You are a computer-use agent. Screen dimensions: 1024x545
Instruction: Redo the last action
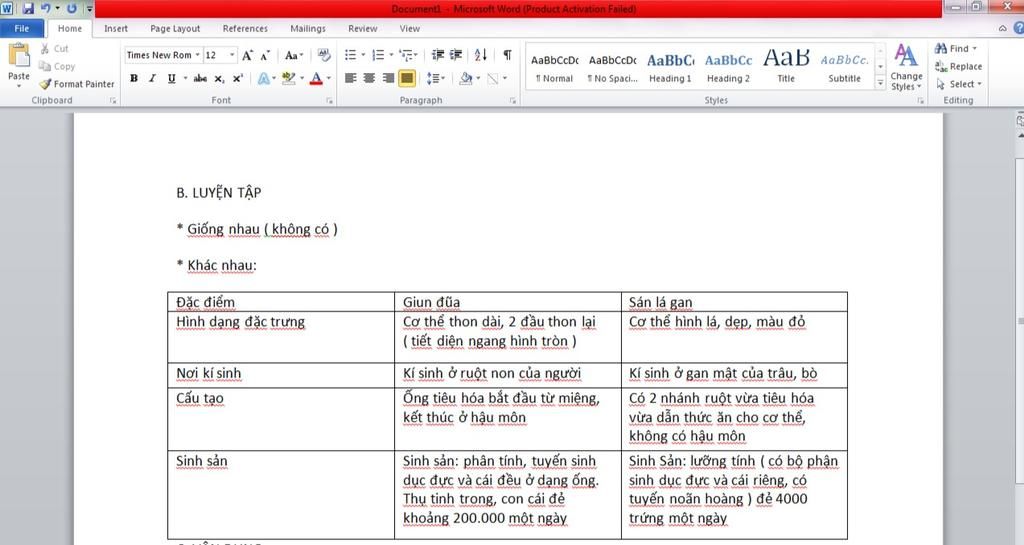[x=71, y=8]
